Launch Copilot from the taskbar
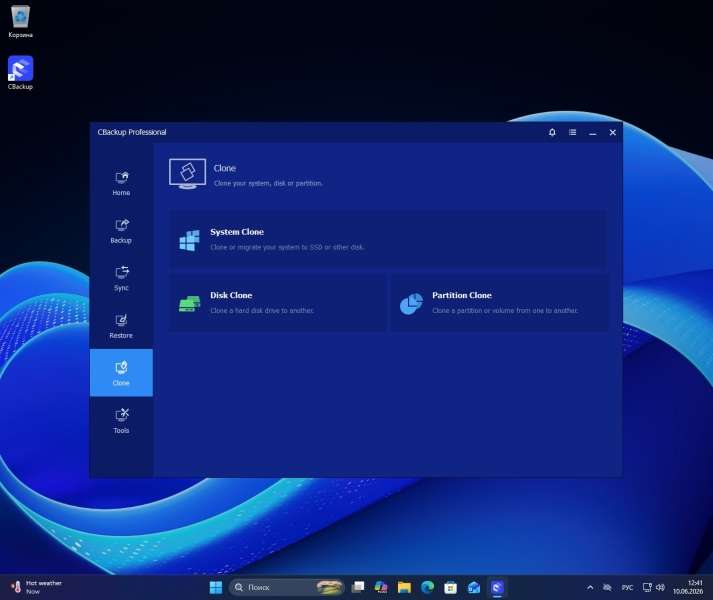 (x=381, y=587)
